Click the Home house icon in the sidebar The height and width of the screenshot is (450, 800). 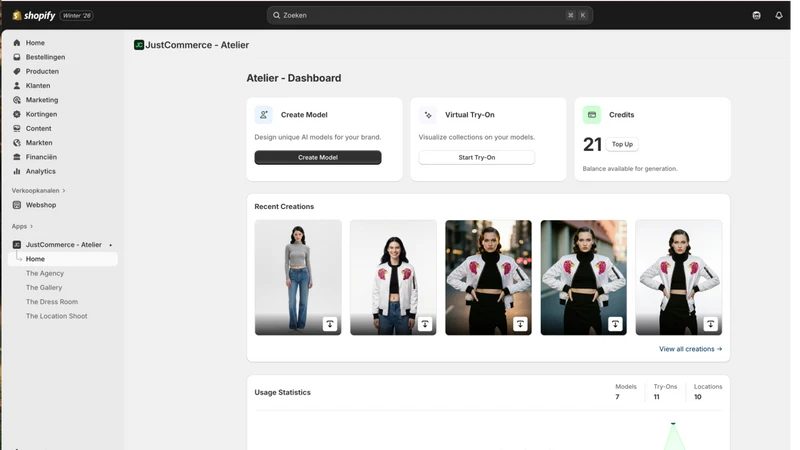(17, 43)
